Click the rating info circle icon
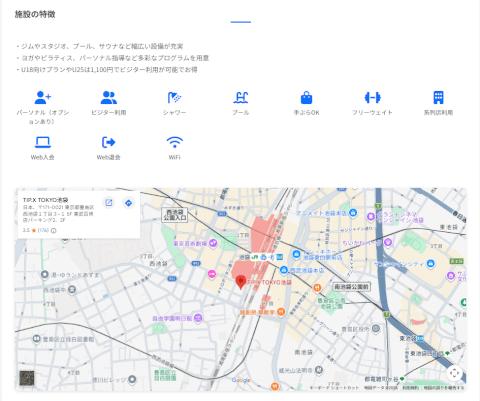 tap(54, 230)
